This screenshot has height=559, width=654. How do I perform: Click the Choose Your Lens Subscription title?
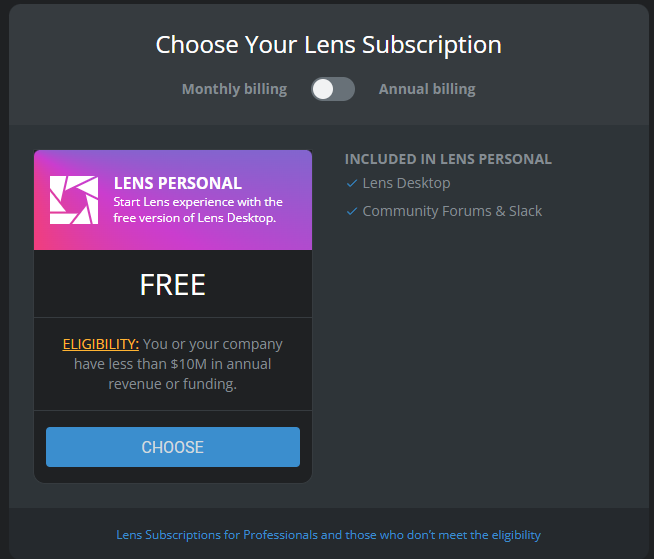(x=329, y=45)
